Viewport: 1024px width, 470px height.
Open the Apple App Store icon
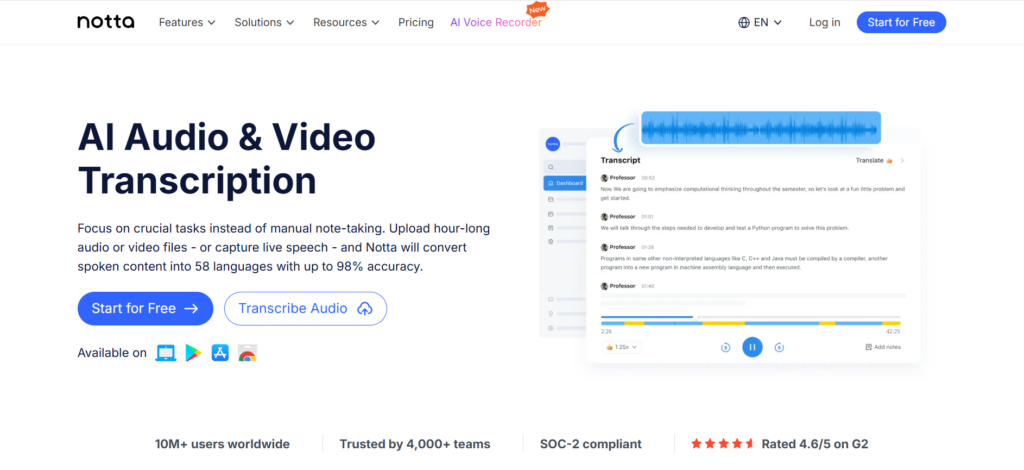(220, 353)
